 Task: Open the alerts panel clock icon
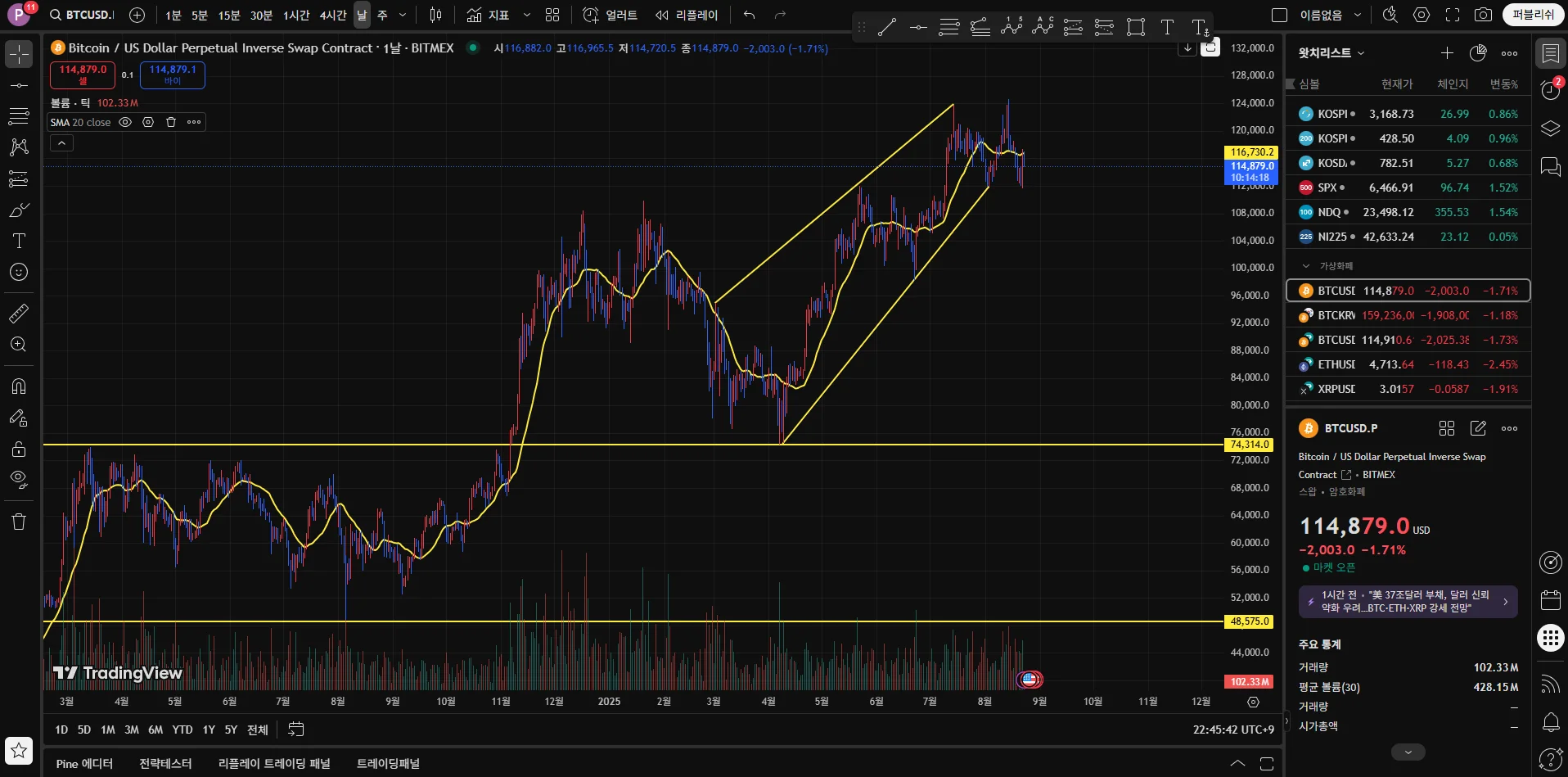pos(1550,90)
